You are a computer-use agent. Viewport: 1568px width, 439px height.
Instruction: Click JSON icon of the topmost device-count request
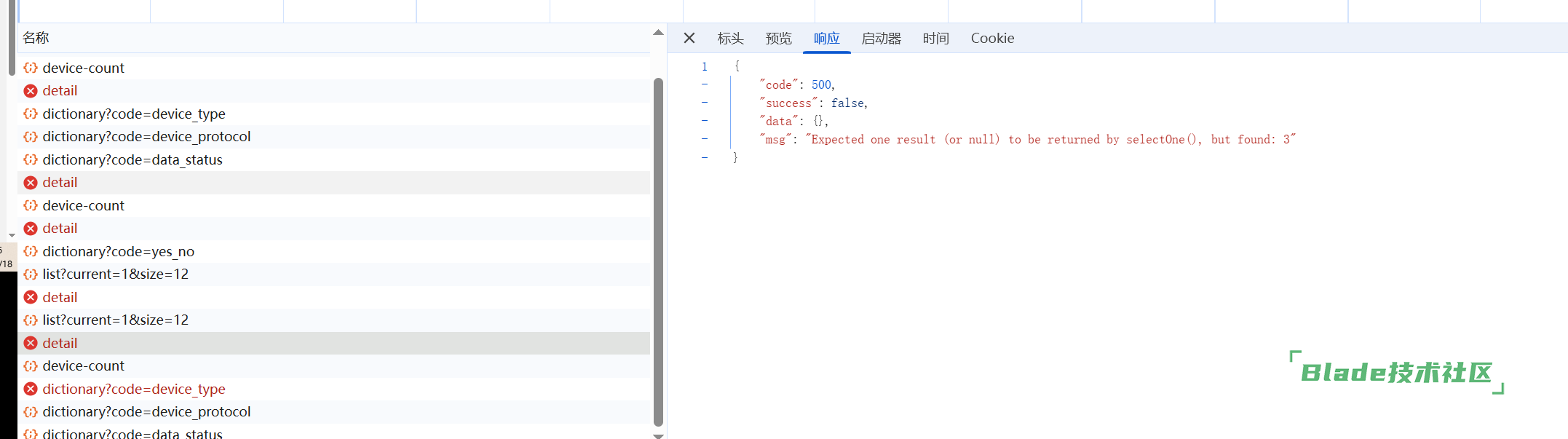point(31,68)
